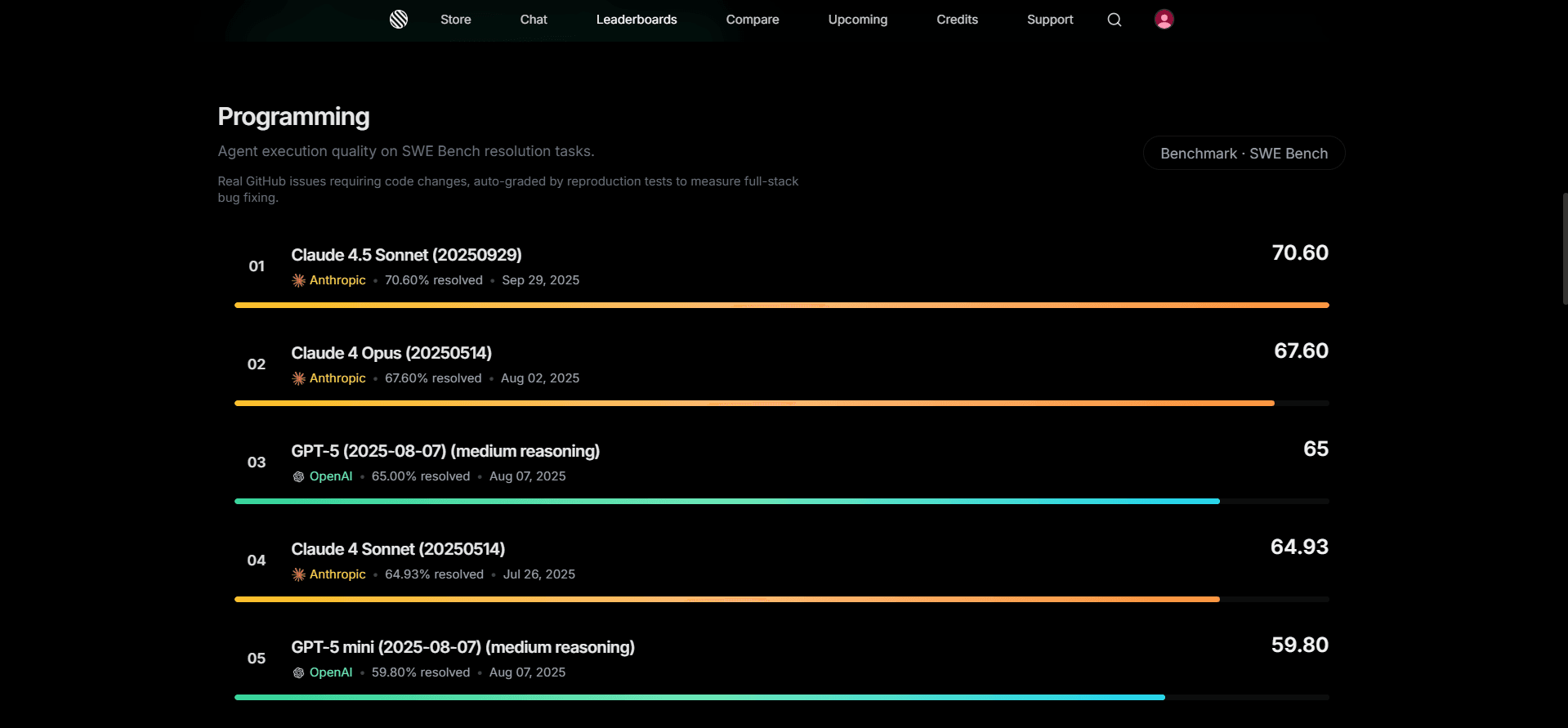Click rank number 01

point(257,266)
